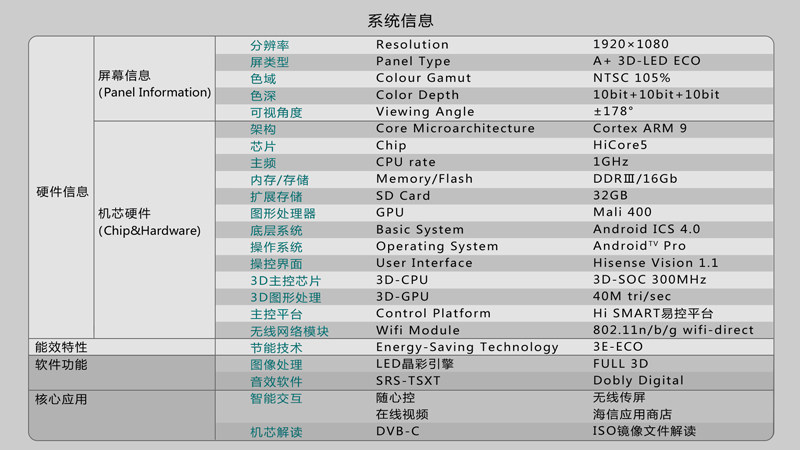Select the SD Card text
The image size is (800, 450).
click(403, 196)
